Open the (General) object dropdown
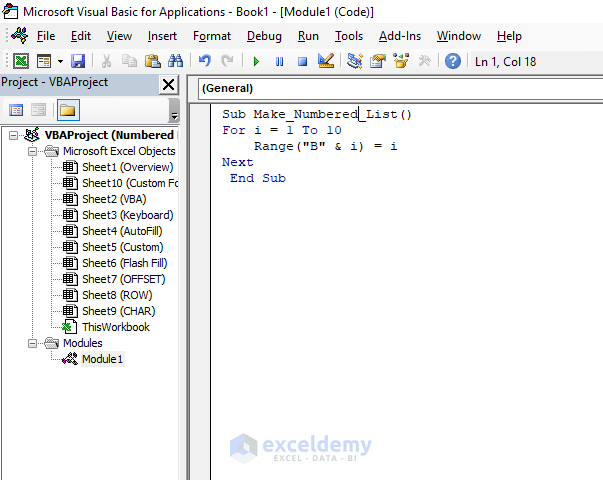 (x=400, y=88)
